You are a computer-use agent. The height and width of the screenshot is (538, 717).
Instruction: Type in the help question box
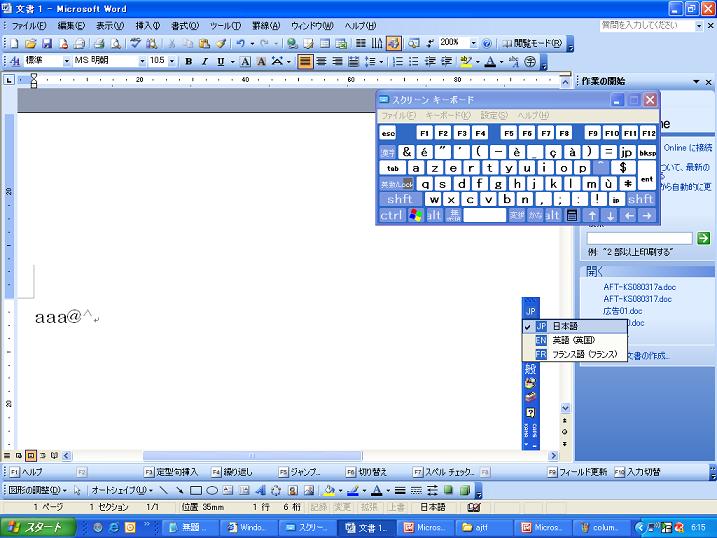click(x=647, y=26)
